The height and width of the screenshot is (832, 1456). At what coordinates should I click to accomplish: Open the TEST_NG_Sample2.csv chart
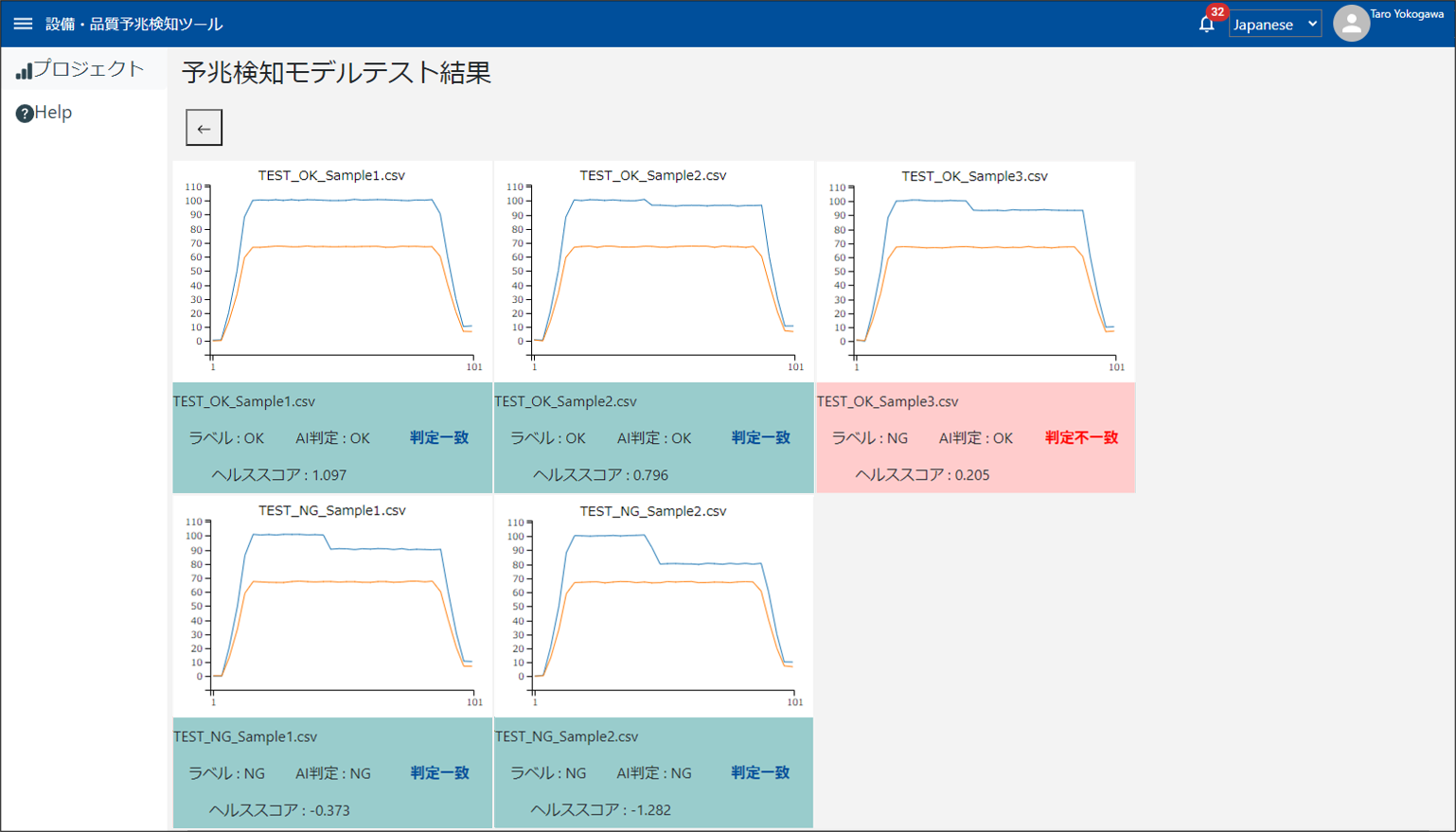click(x=653, y=607)
